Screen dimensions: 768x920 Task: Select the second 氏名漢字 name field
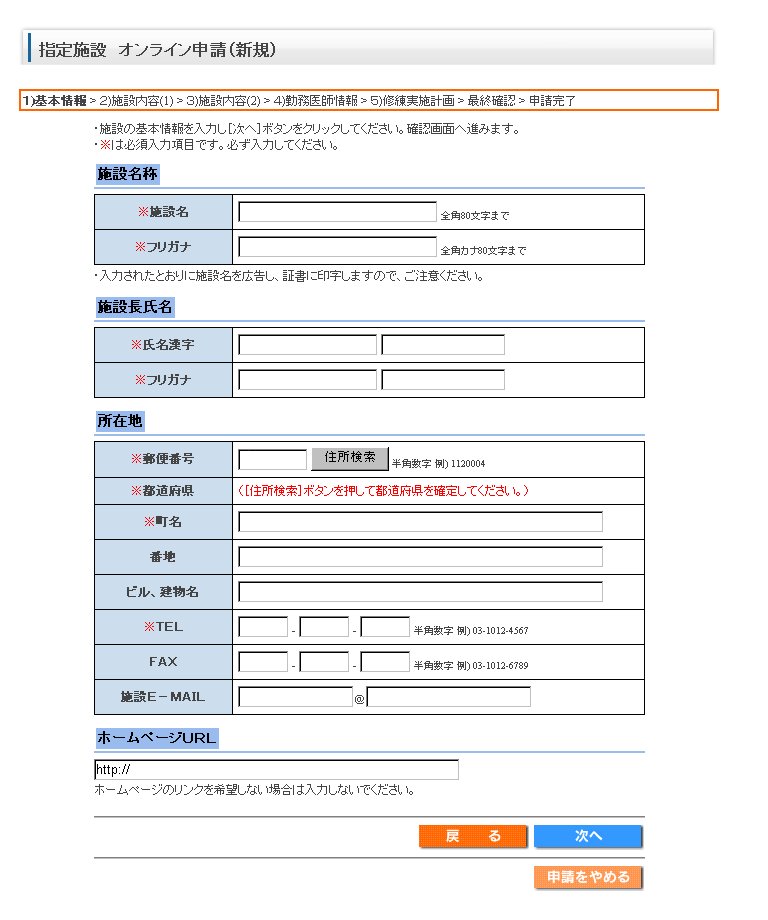(x=443, y=345)
